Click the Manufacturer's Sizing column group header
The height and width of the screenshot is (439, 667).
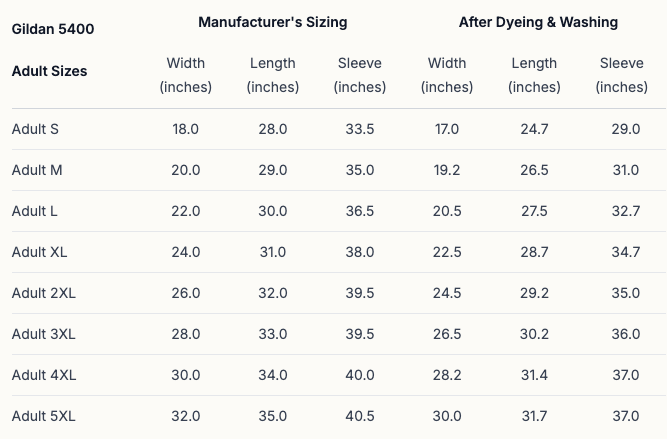coord(273,22)
